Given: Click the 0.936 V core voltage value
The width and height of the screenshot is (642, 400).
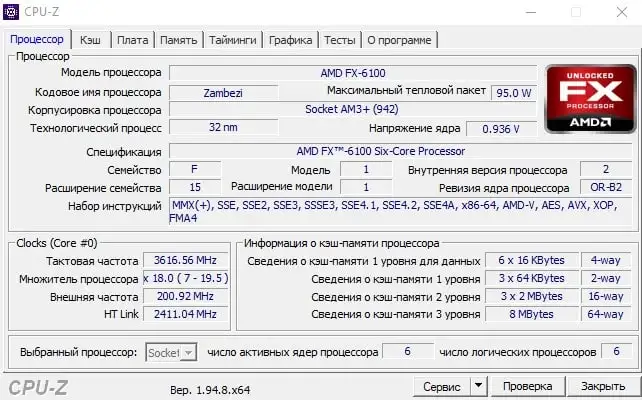Looking at the screenshot, I should [501, 129].
